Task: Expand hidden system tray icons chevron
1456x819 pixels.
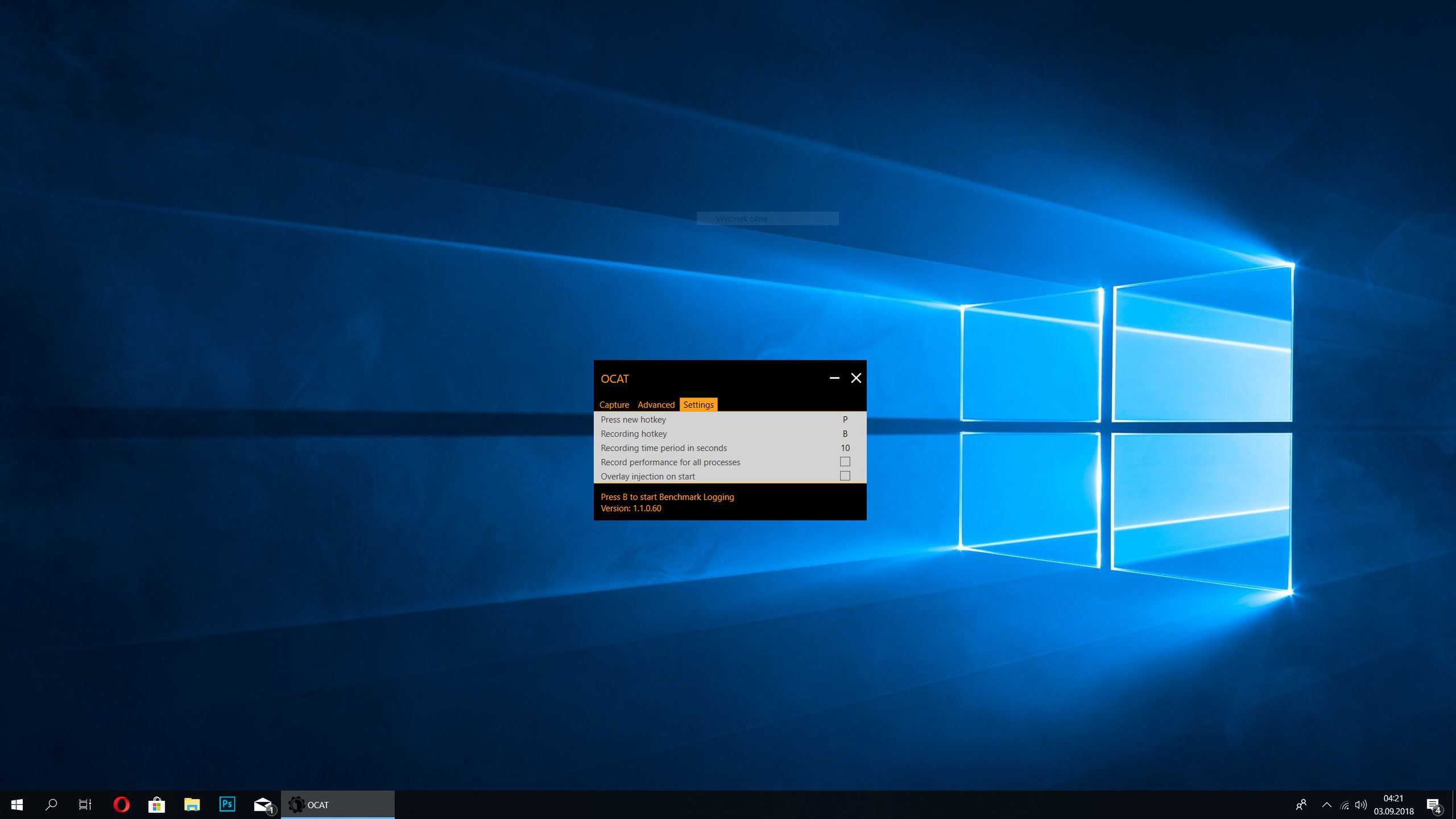Action: 1326,805
